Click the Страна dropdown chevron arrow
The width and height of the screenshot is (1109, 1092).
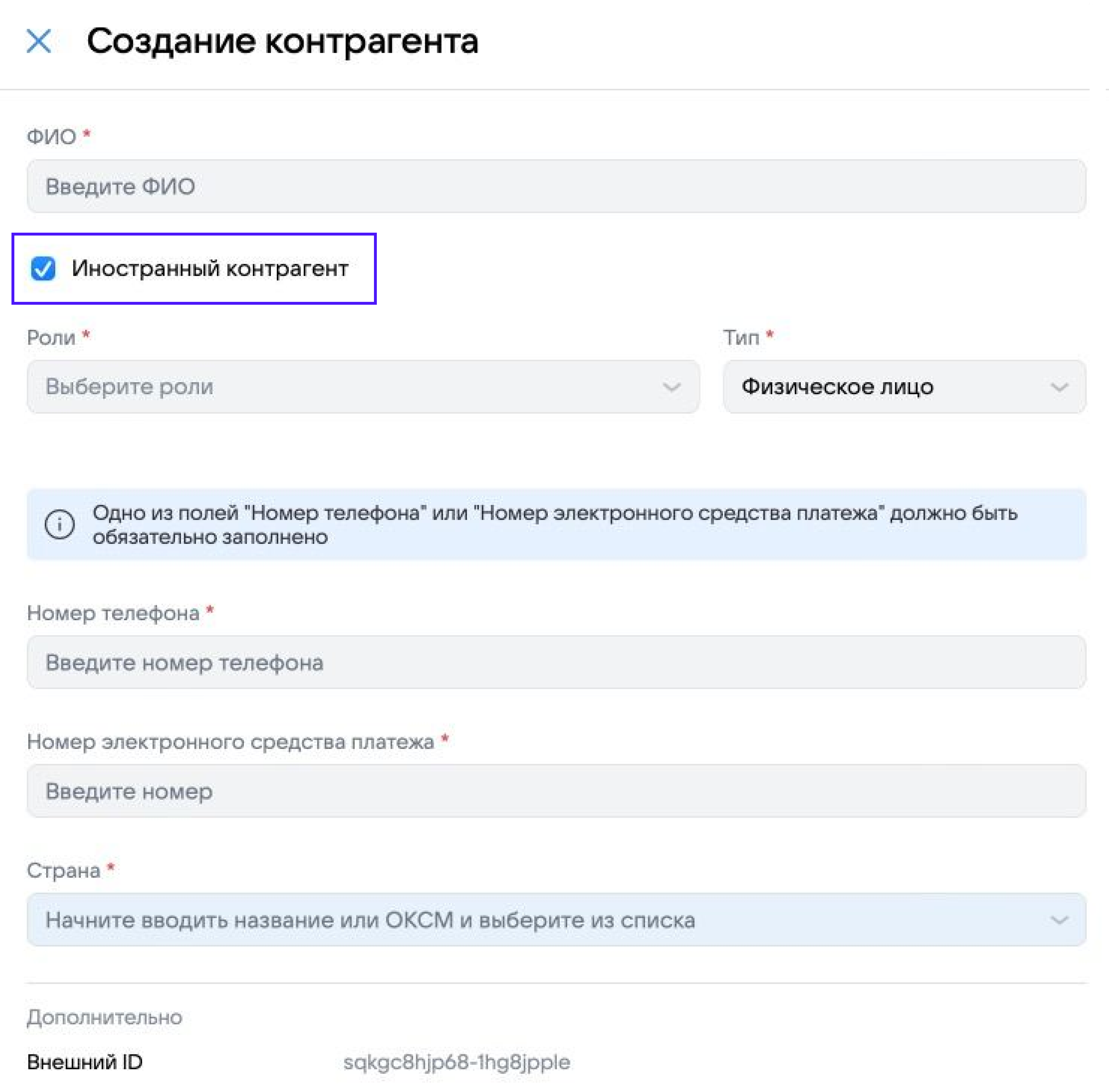click(1059, 921)
